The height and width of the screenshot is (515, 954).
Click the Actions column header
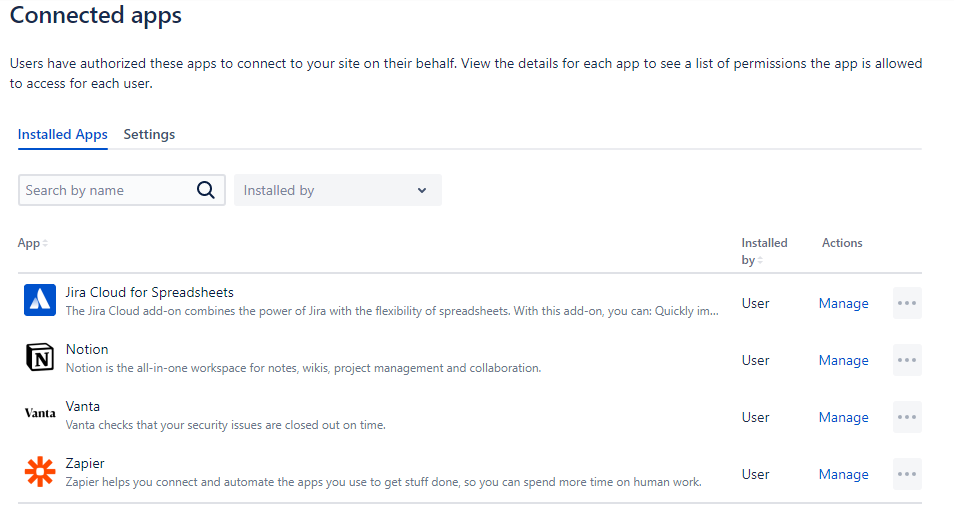(x=842, y=243)
